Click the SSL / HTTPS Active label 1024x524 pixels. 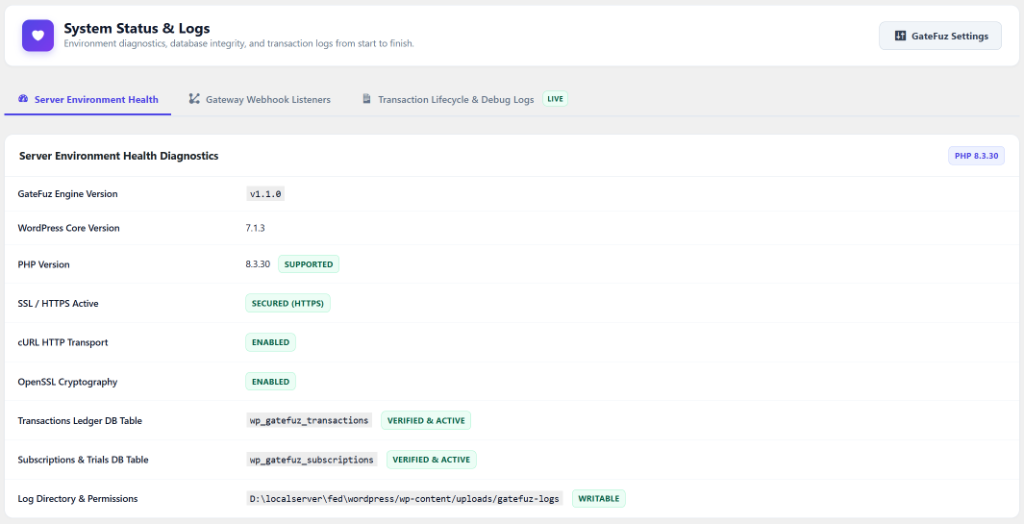pos(58,303)
